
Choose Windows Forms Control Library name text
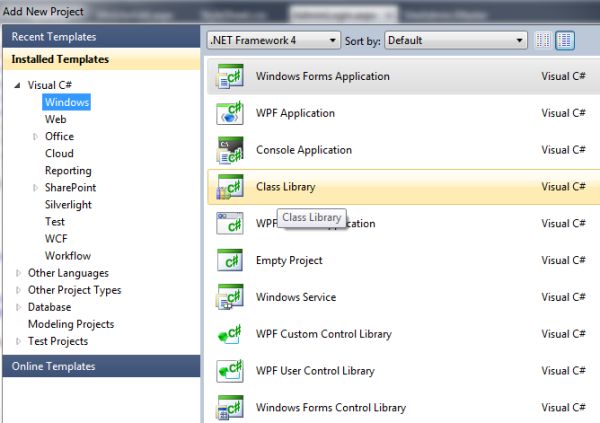331,407
